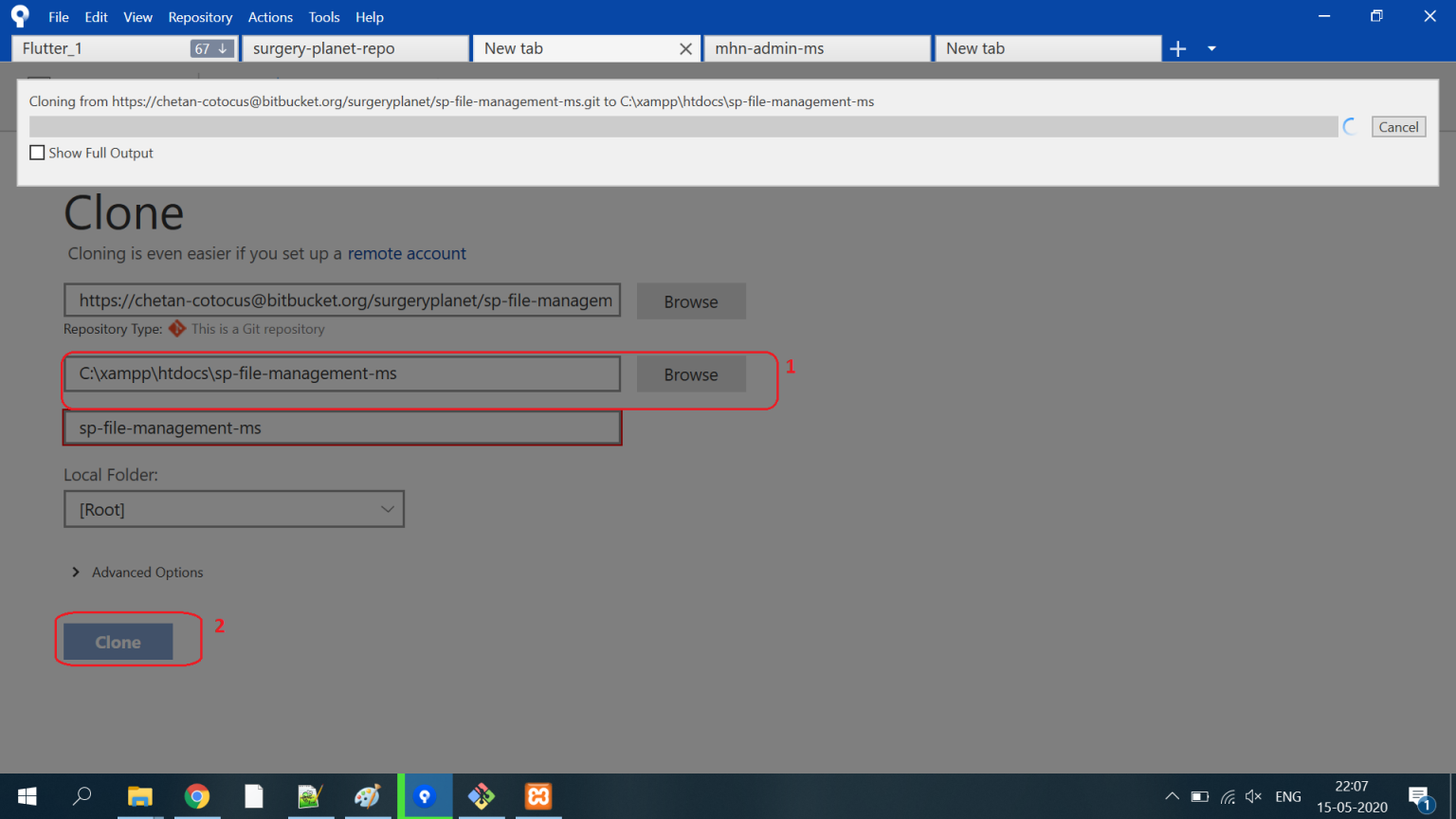Show hidden system tray icons

(x=1173, y=796)
